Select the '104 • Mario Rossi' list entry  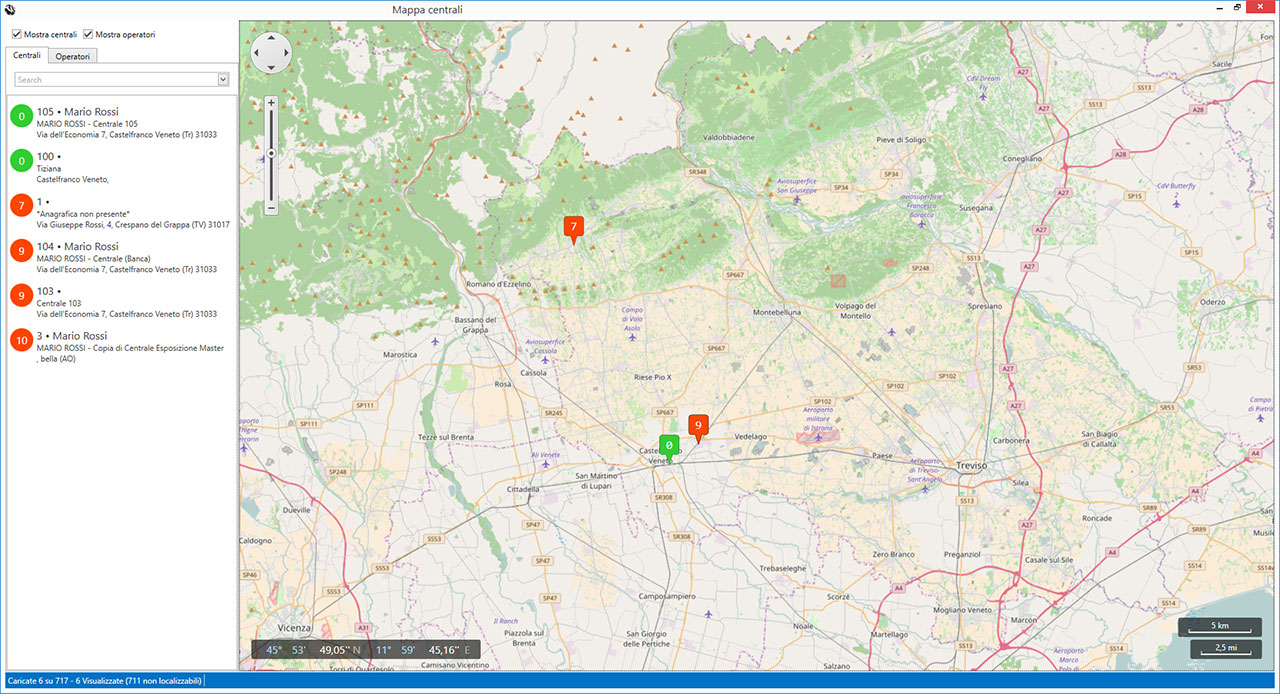tap(121, 258)
